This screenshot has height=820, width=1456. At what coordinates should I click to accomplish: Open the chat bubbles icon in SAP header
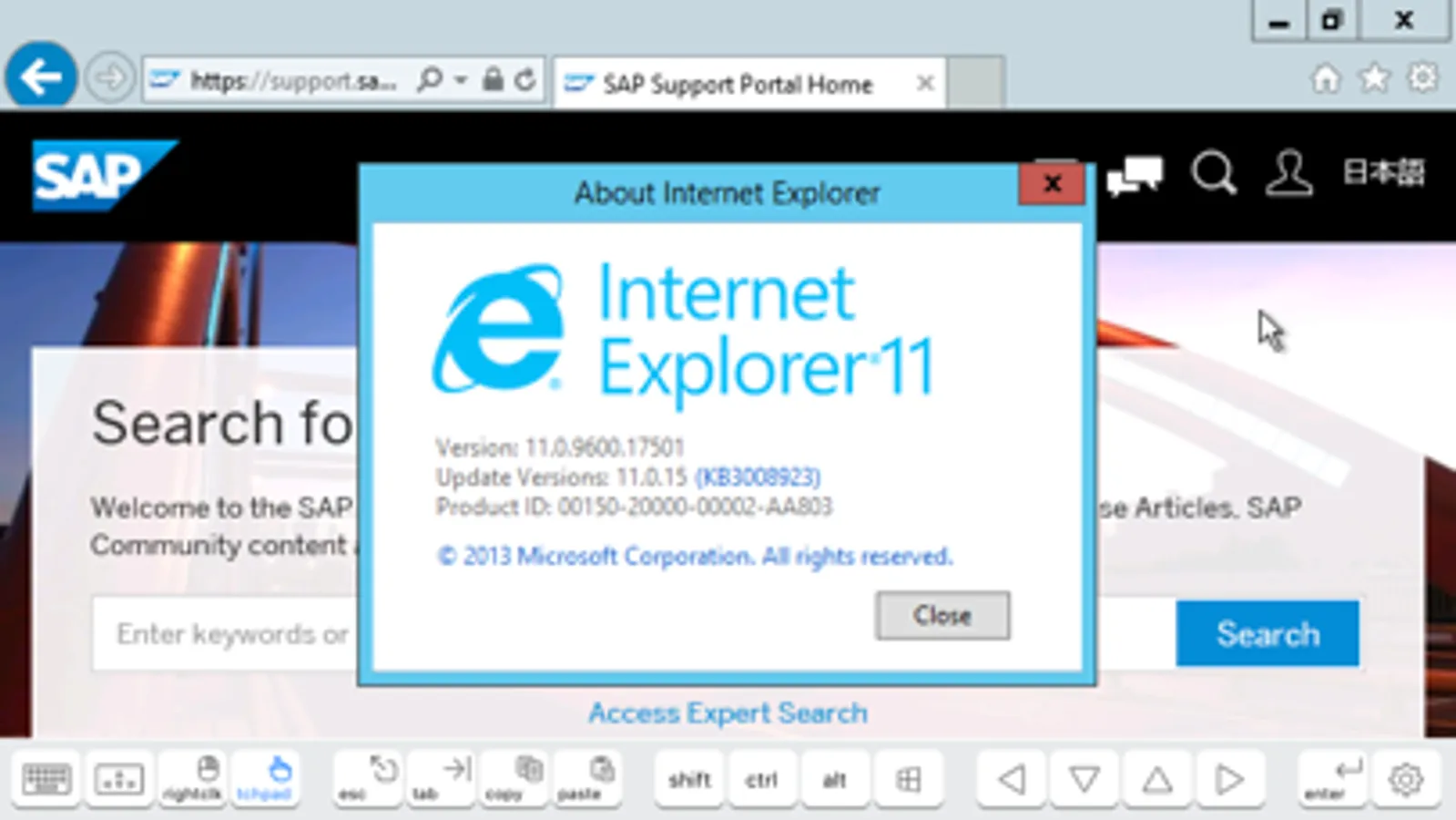(1135, 174)
